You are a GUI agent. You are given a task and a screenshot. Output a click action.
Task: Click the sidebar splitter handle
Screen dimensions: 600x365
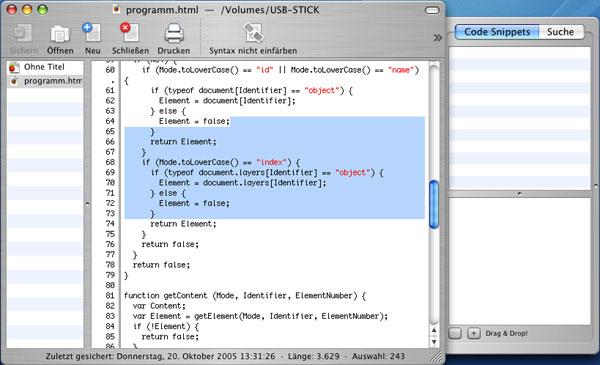[x=87, y=204]
